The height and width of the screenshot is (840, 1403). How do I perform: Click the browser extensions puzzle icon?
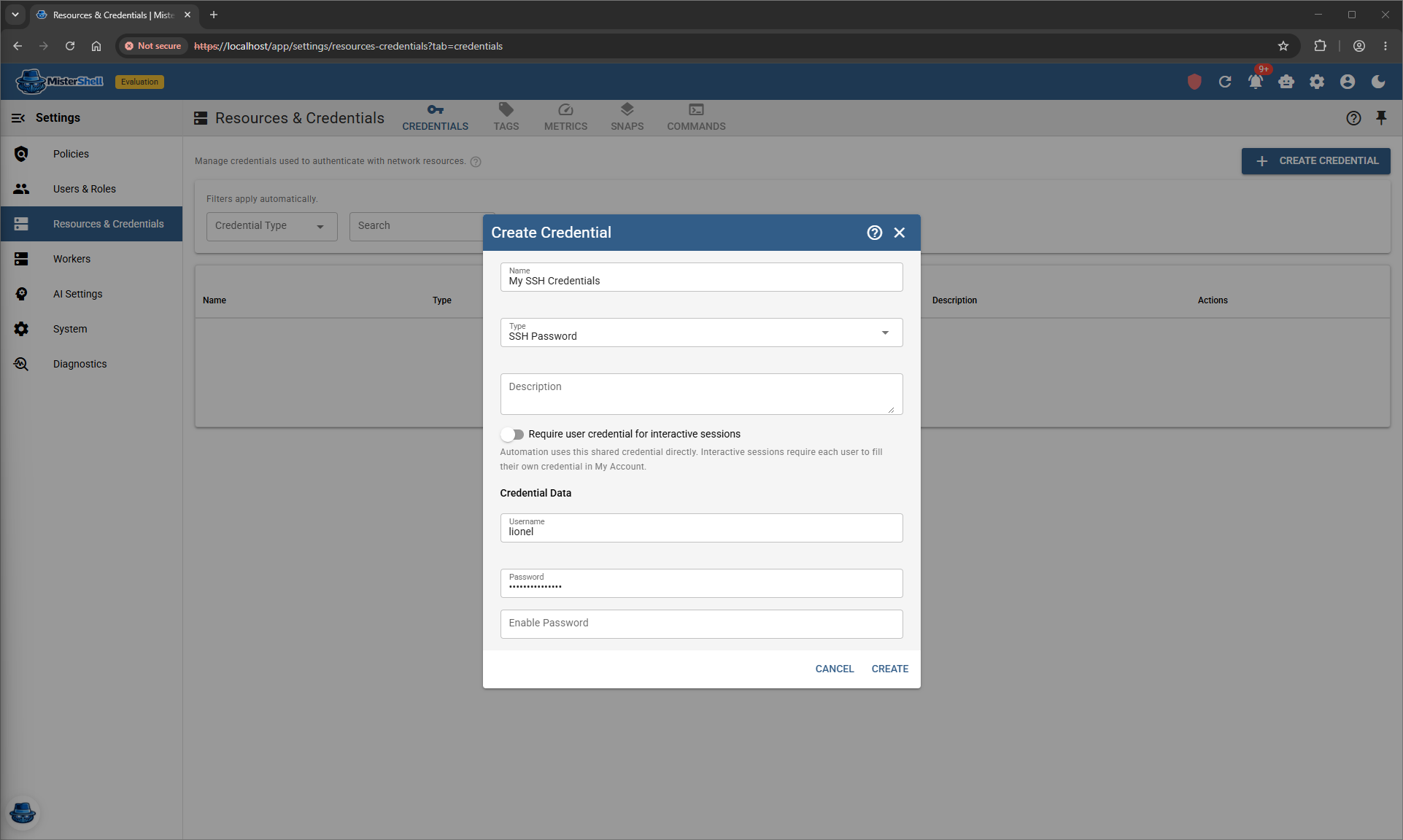pyautogui.click(x=1320, y=46)
